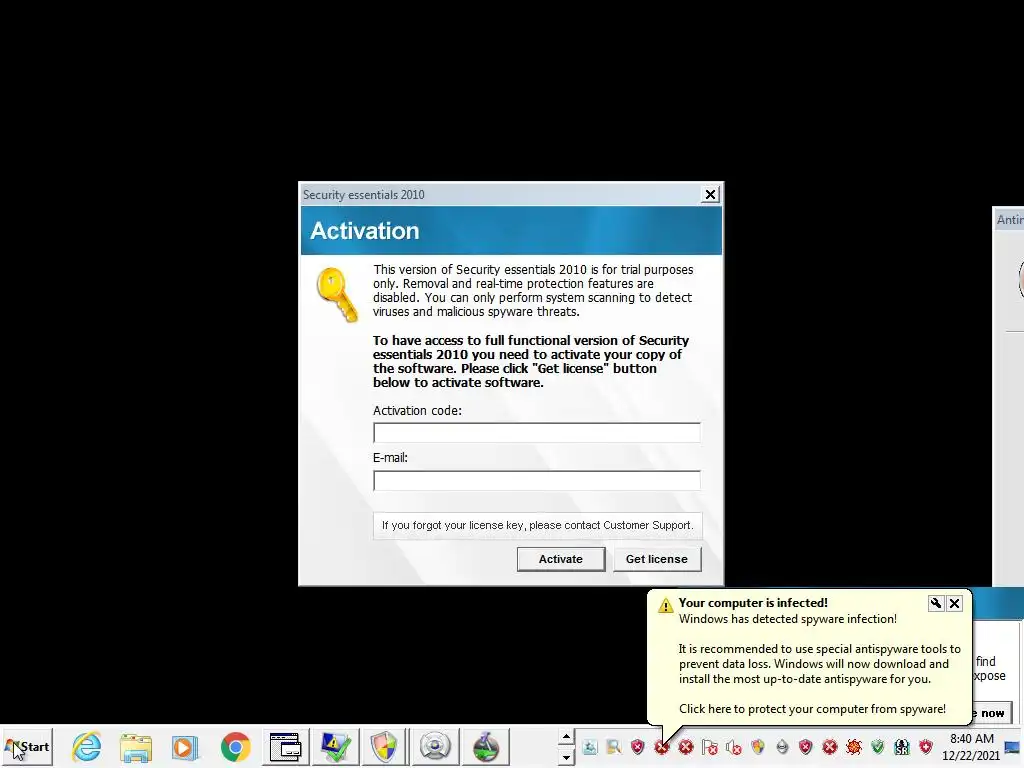
Task: Open the monitor with warning and checkmark taskbar button
Action: (334, 746)
